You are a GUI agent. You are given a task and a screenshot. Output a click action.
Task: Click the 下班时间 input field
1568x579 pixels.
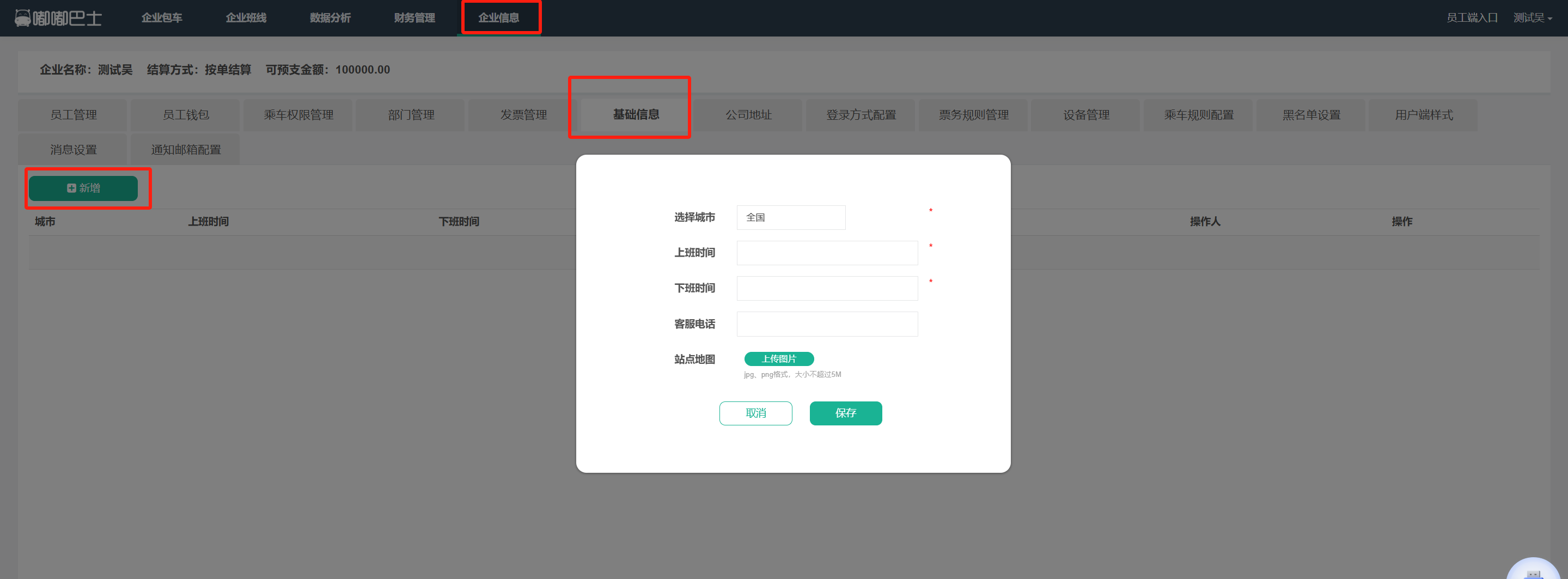[827, 288]
